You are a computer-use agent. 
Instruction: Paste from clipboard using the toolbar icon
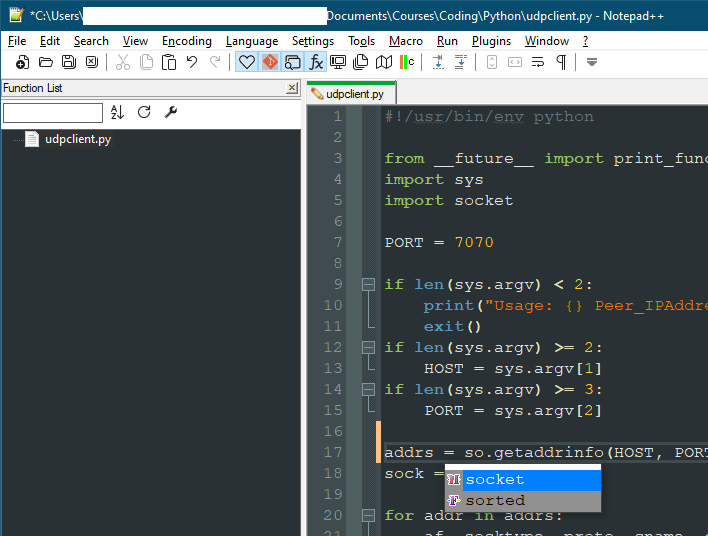(169, 62)
